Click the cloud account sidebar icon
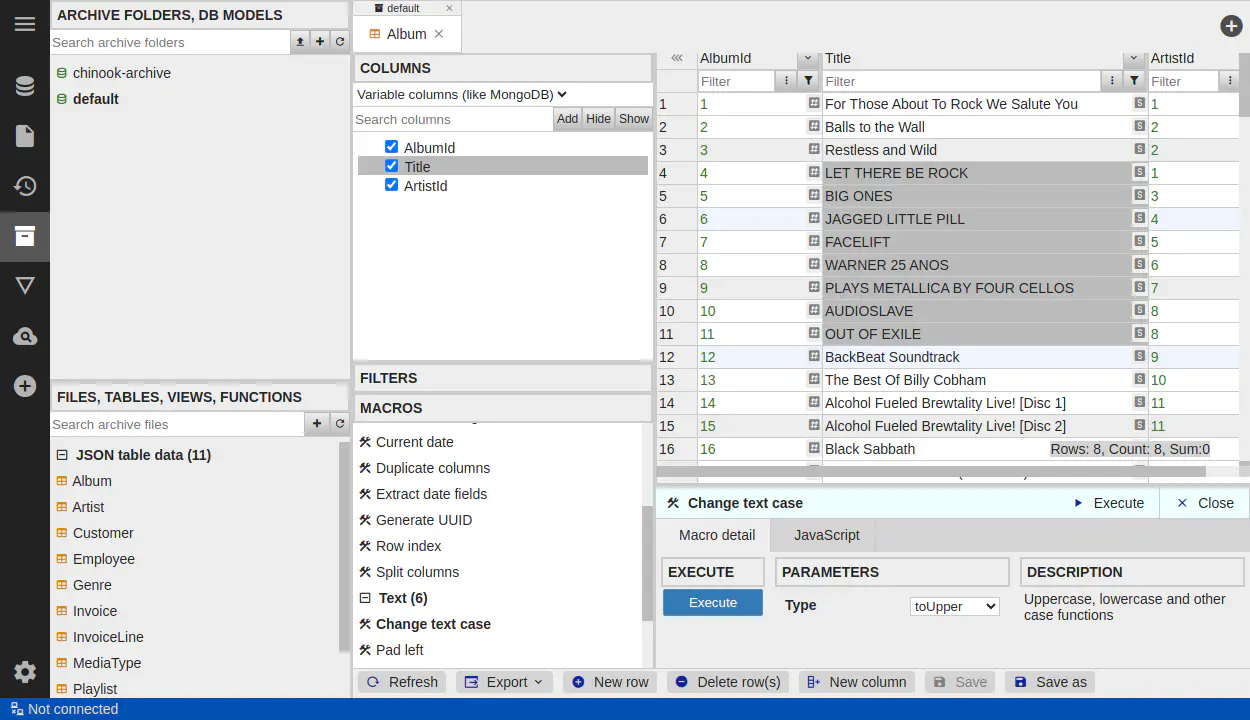 point(25,337)
